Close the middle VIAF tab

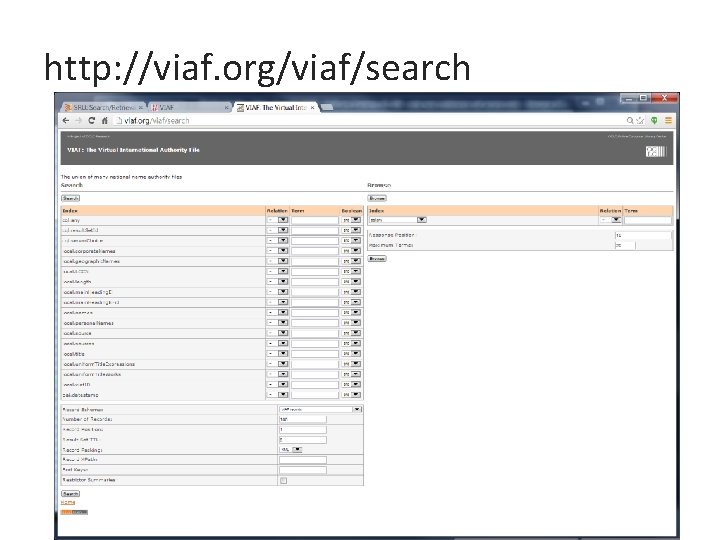226,107
